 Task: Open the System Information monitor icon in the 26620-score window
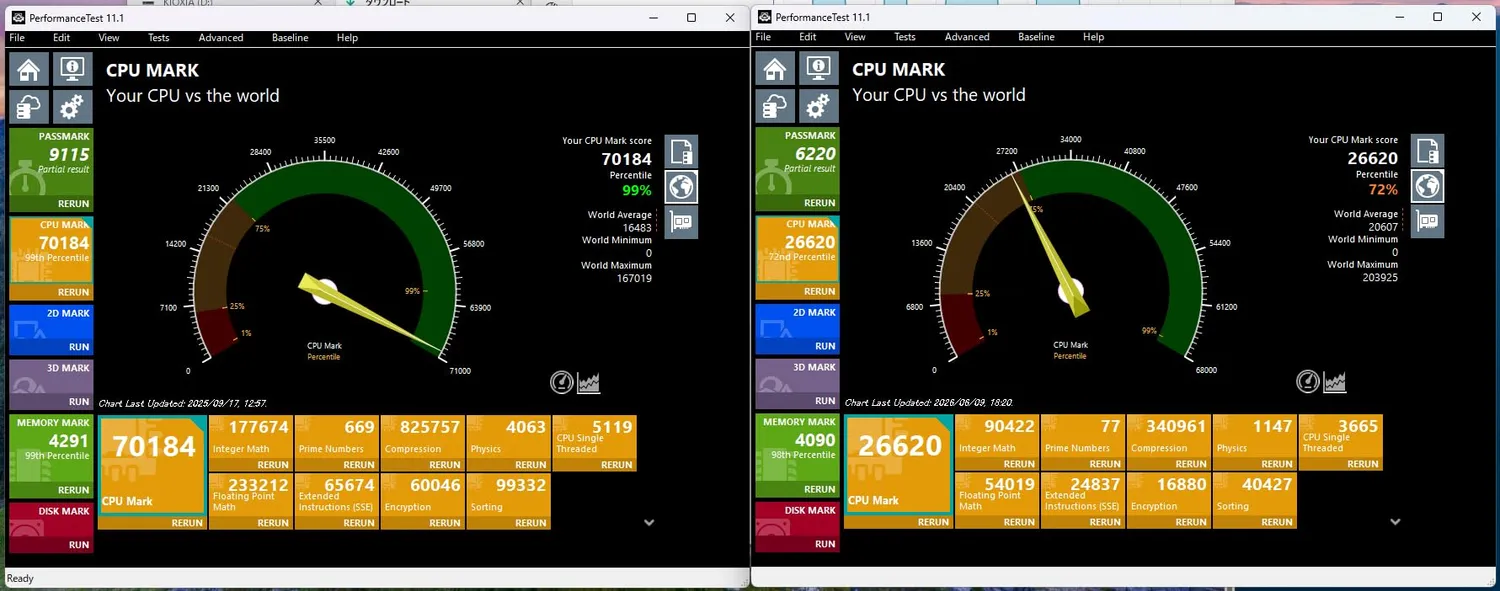[x=817, y=69]
